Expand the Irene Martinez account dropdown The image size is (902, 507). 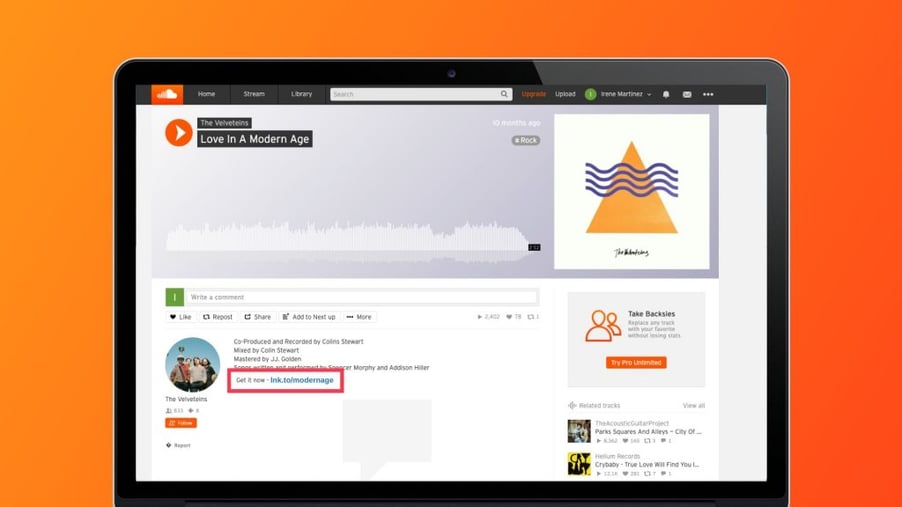point(626,94)
